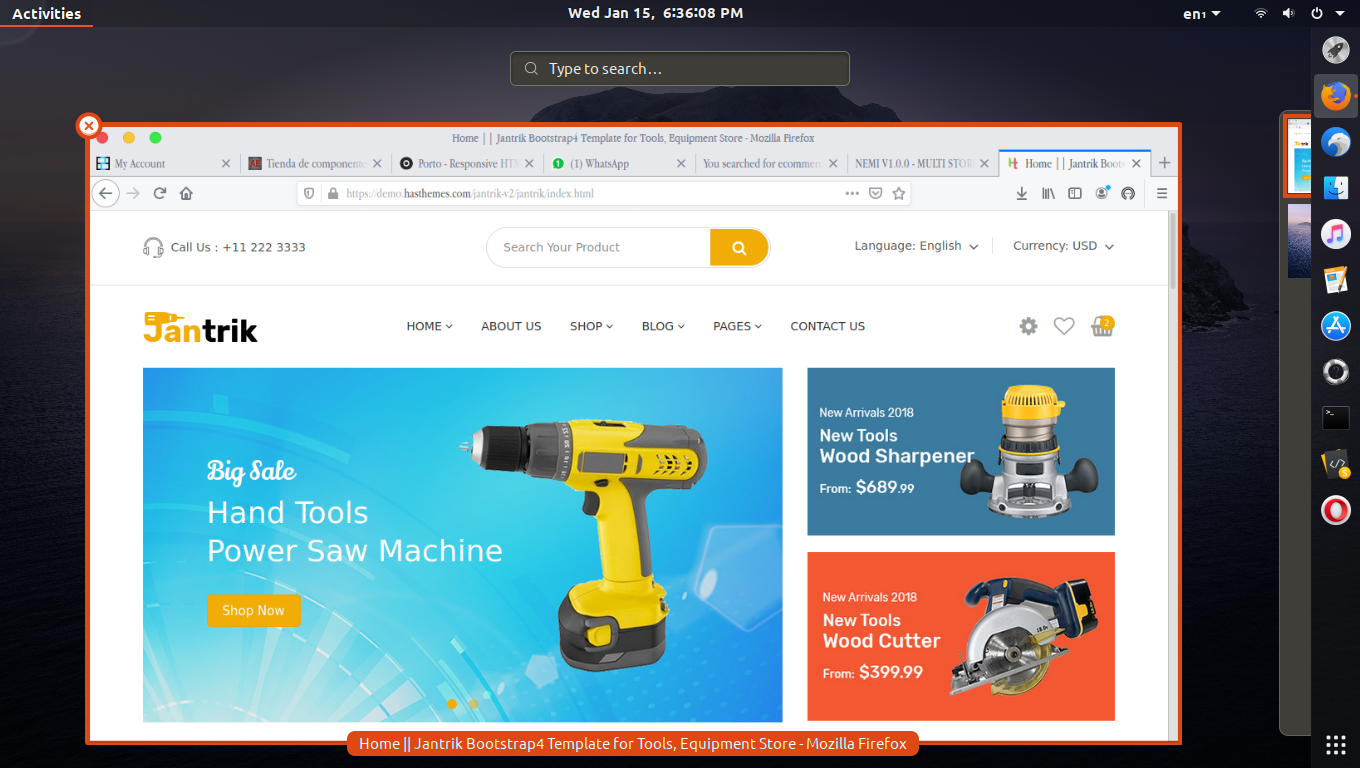Click the Firefox reload page icon
1360x768 pixels.
tap(159, 193)
